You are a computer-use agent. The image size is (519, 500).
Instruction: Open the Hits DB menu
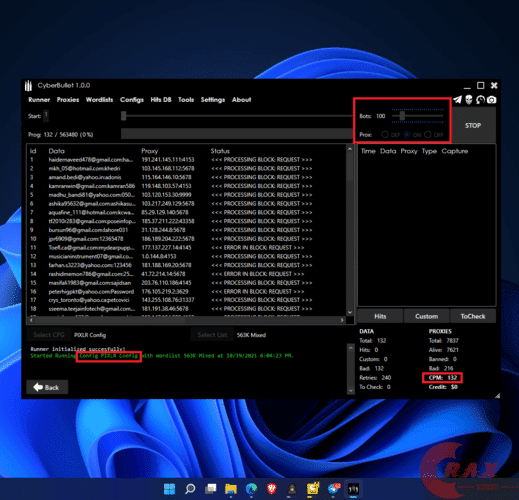[x=161, y=100]
